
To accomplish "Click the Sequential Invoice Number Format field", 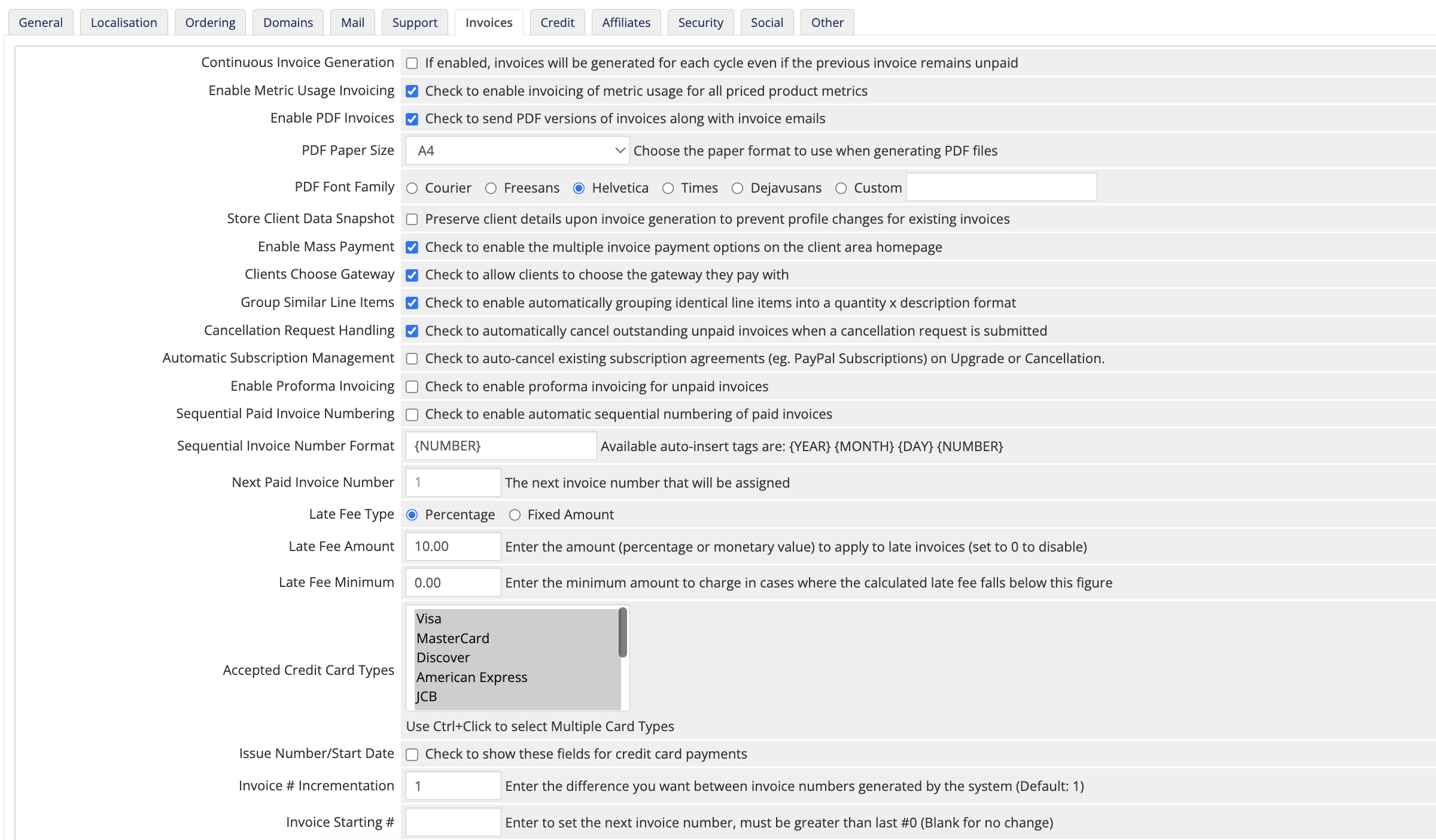I will coord(501,446).
